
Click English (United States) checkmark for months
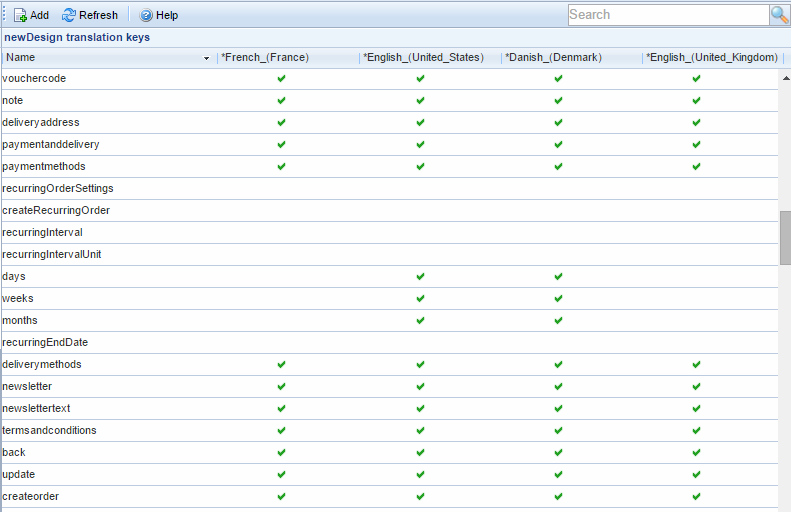420,320
